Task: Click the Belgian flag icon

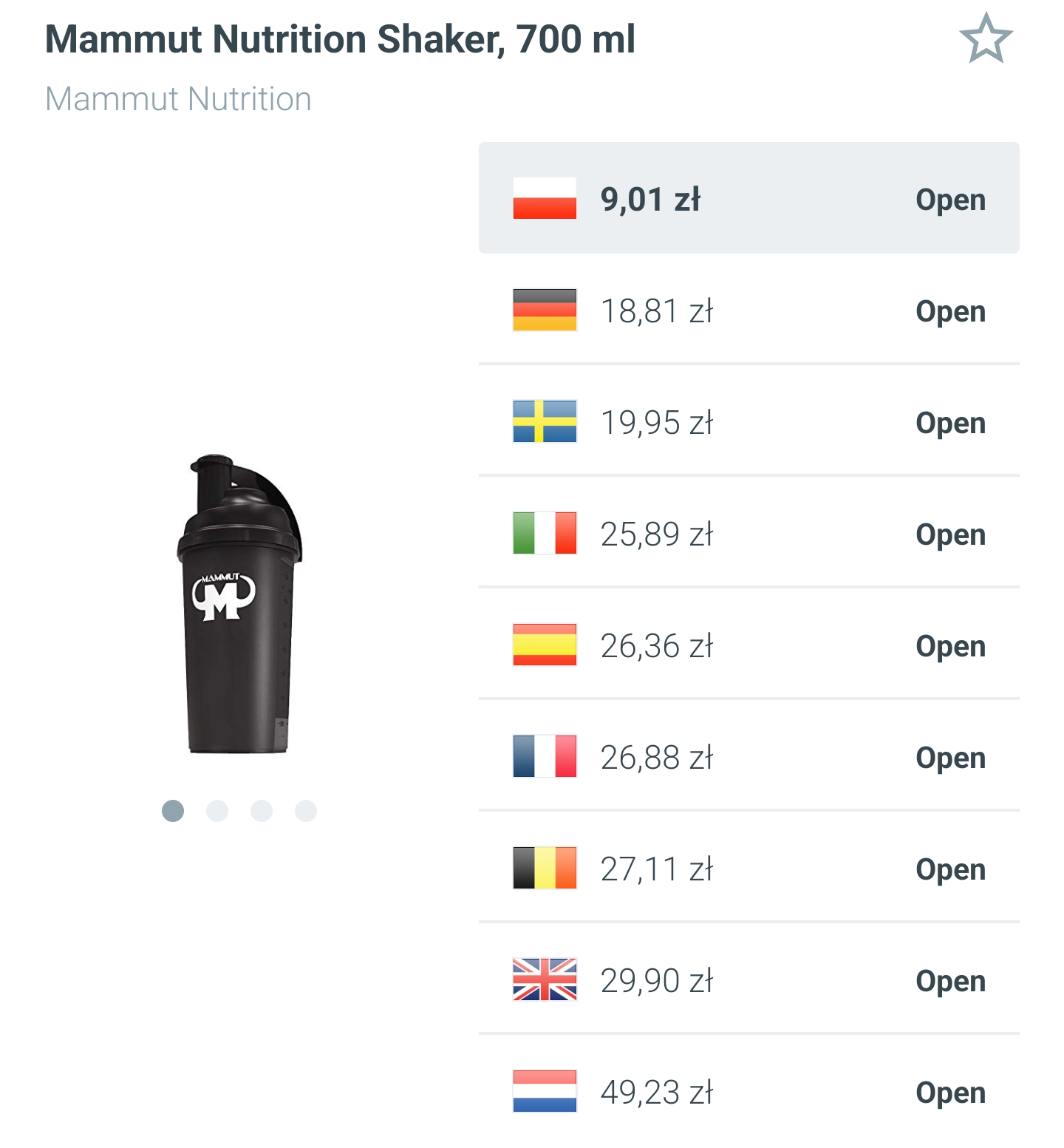Action: pos(545,869)
